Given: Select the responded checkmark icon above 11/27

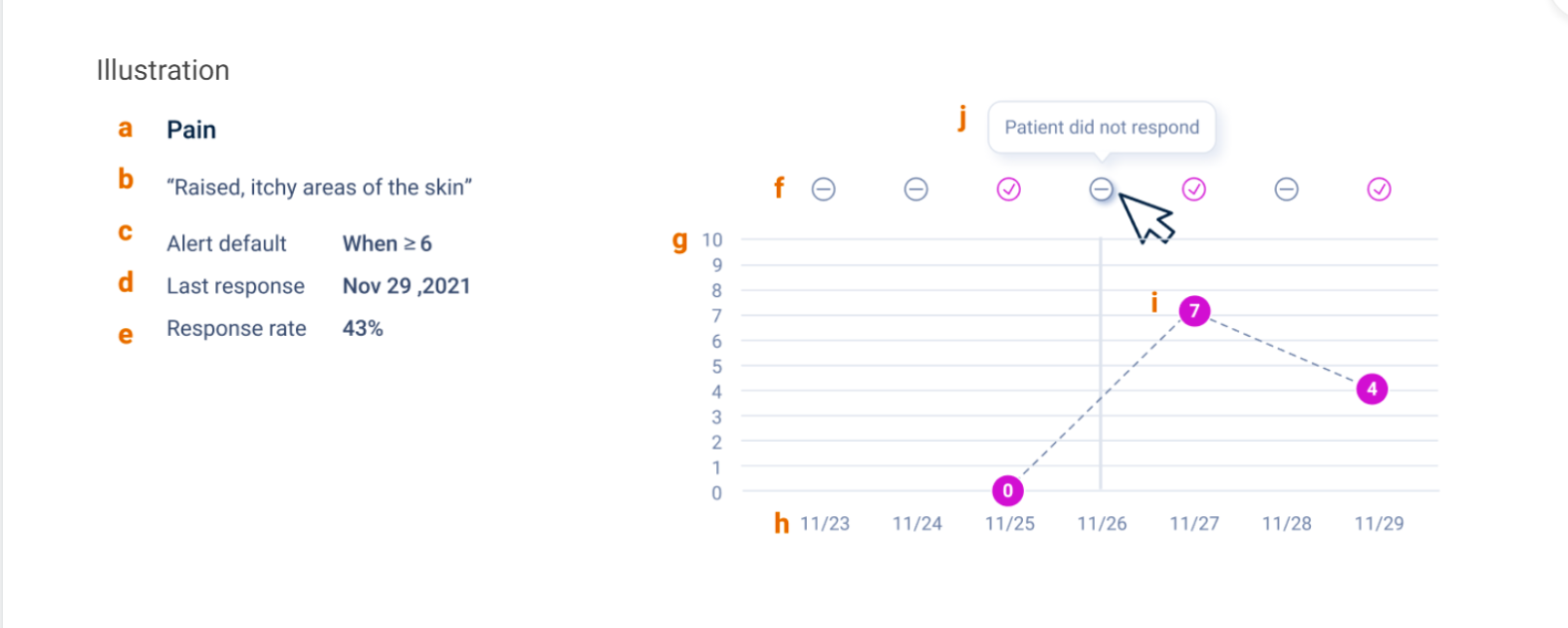Looking at the screenshot, I should 1194,189.
